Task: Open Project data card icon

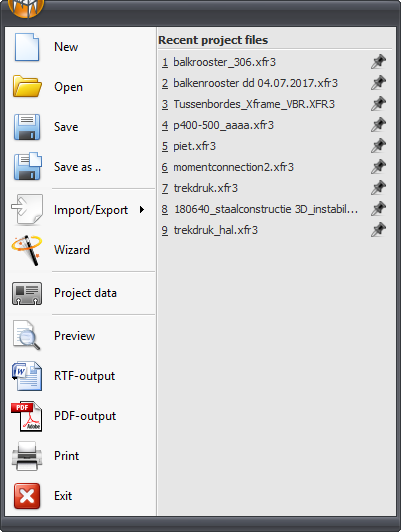Action: [27, 293]
